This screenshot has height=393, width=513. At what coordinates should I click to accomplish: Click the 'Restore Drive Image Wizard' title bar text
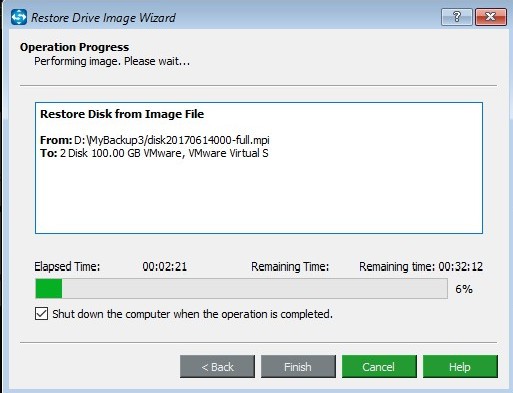pos(103,18)
